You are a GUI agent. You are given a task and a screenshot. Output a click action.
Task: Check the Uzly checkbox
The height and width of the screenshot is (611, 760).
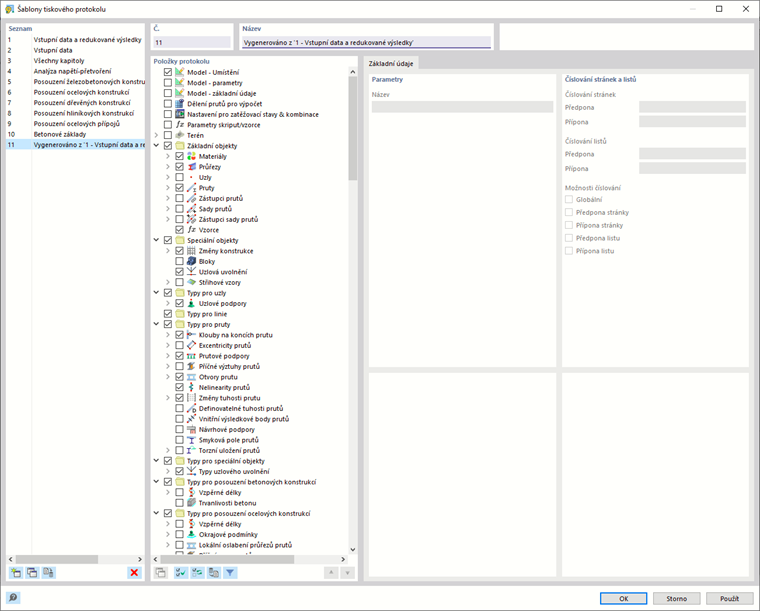[179, 177]
